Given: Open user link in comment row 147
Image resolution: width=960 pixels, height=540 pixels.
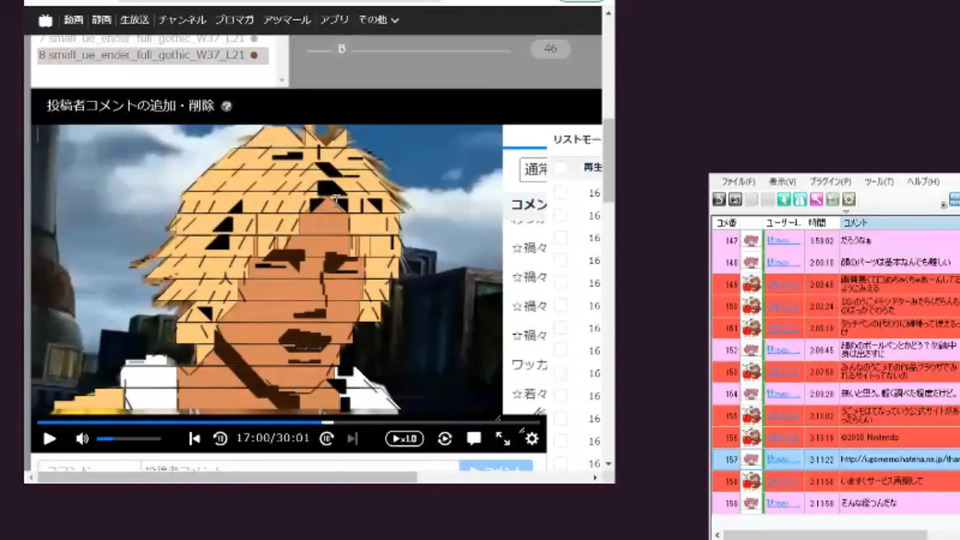Looking at the screenshot, I should (783, 241).
